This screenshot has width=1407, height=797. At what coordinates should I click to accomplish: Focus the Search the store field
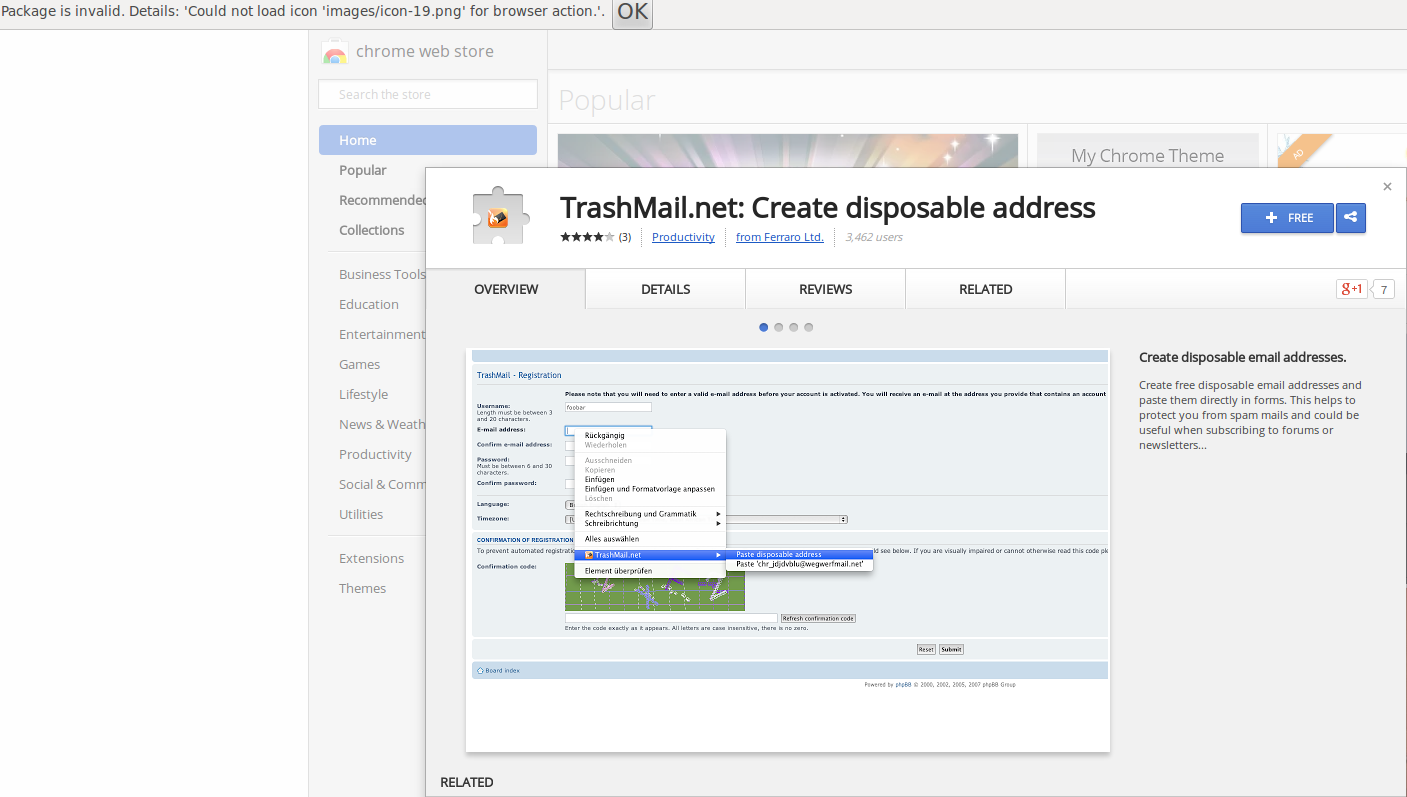tap(428, 94)
